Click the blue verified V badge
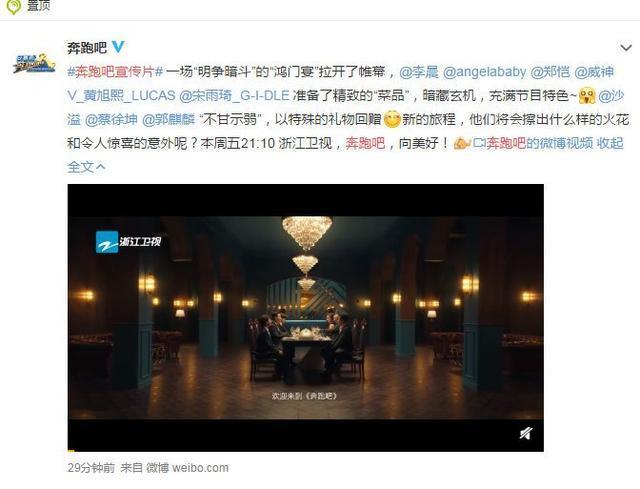640x489 pixels. [118, 47]
